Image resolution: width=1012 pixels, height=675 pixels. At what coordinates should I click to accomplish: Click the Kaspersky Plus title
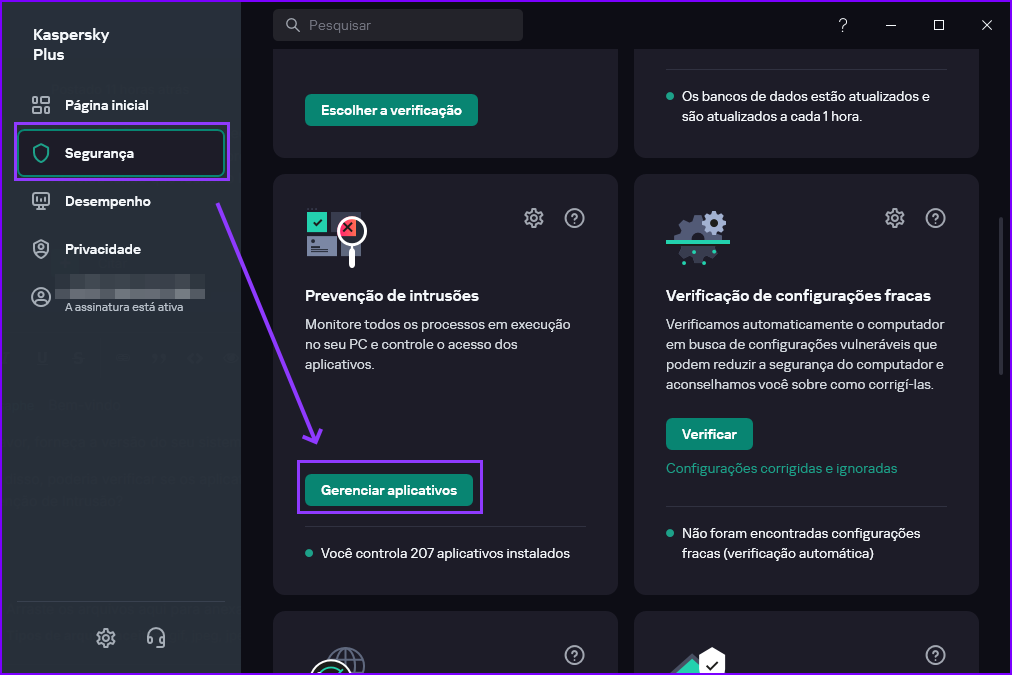71,45
